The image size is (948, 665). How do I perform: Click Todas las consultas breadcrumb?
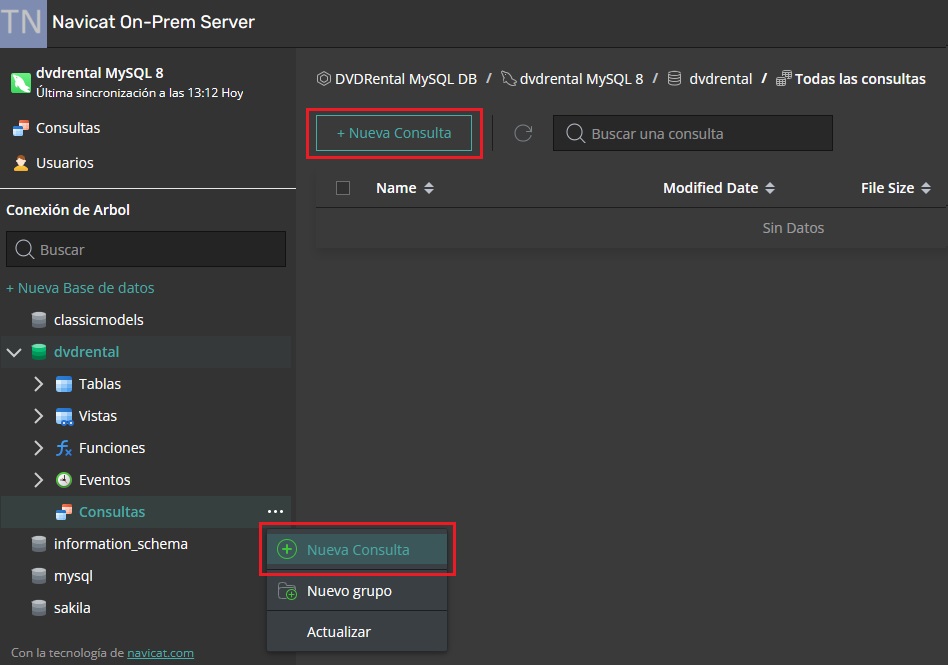coord(860,79)
